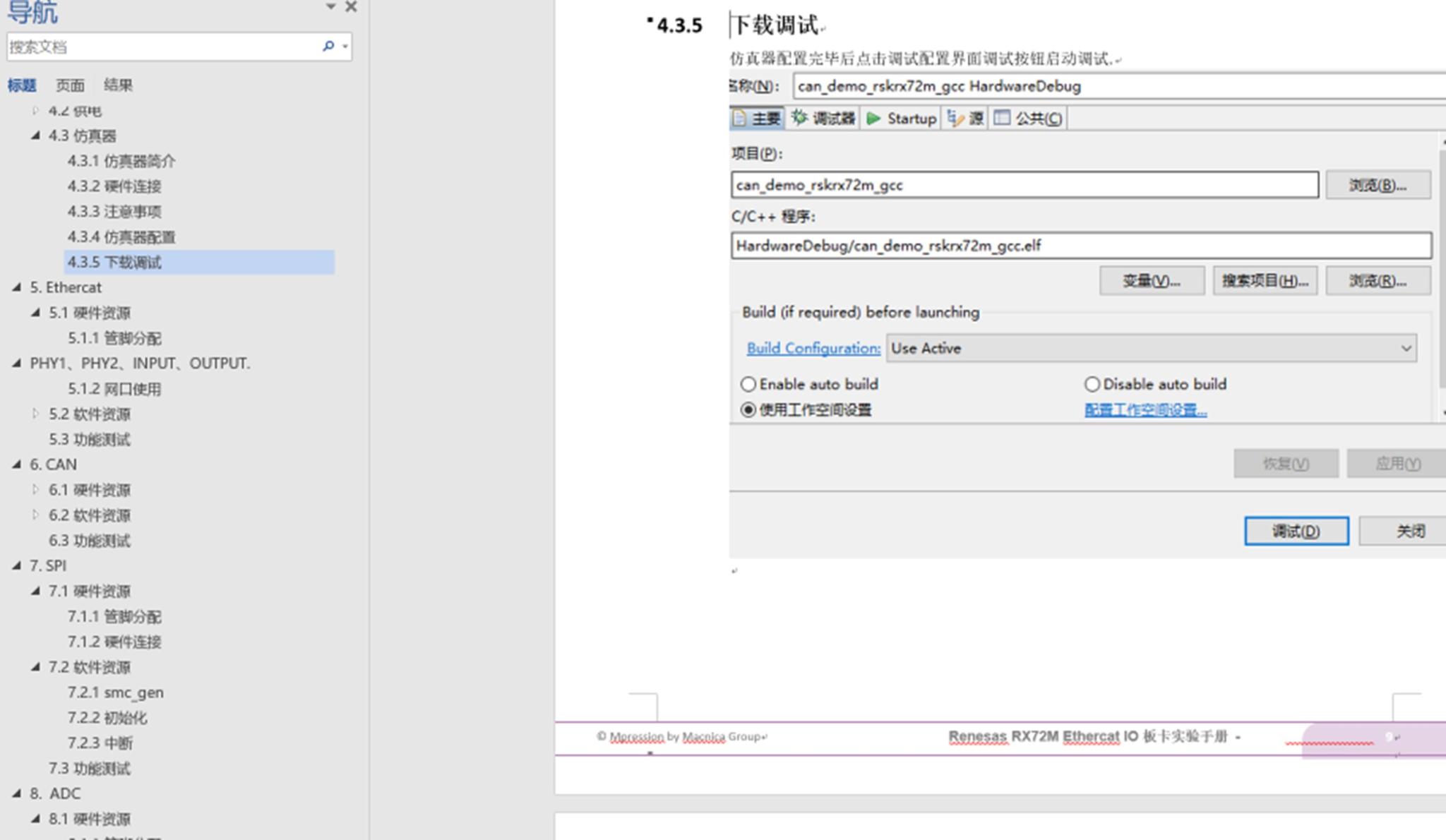The height and width of the screenshot is (840, 1446).
Task: Switch to the 结果 results tab
Action: coord(118,85)
